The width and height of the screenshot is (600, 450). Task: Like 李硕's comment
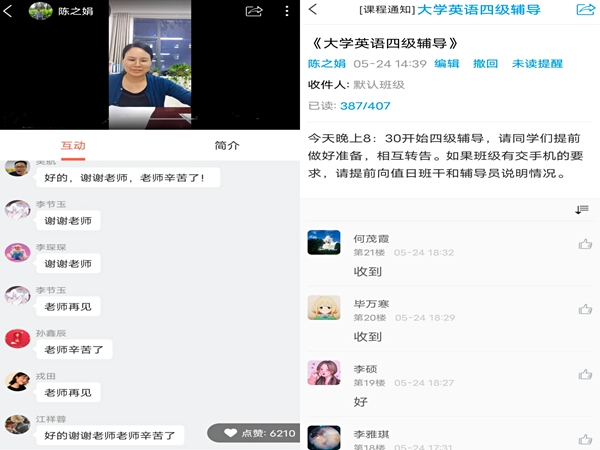point(585,374)
